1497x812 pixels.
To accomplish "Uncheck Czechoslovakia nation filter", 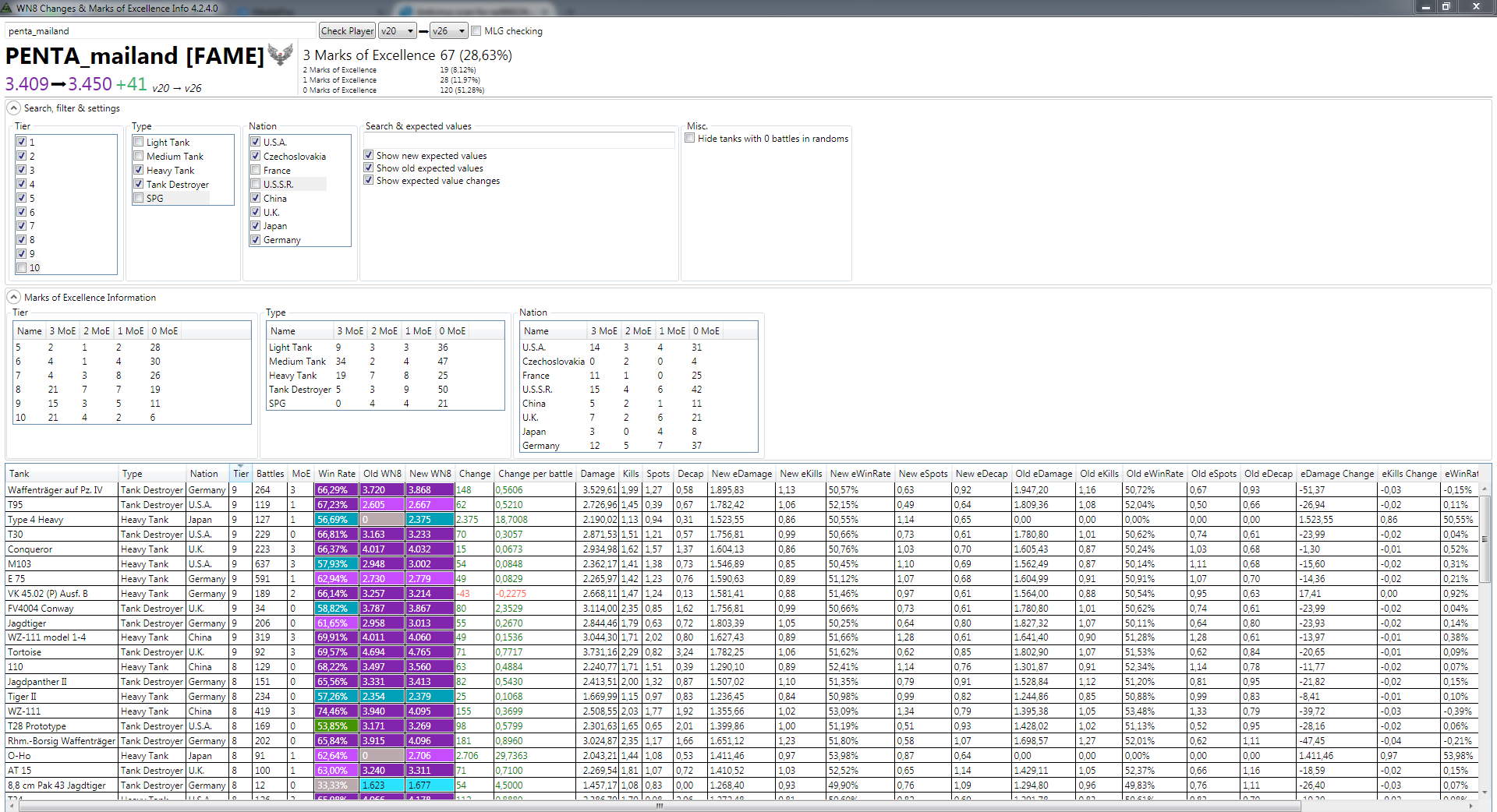I will pos(255,156).
